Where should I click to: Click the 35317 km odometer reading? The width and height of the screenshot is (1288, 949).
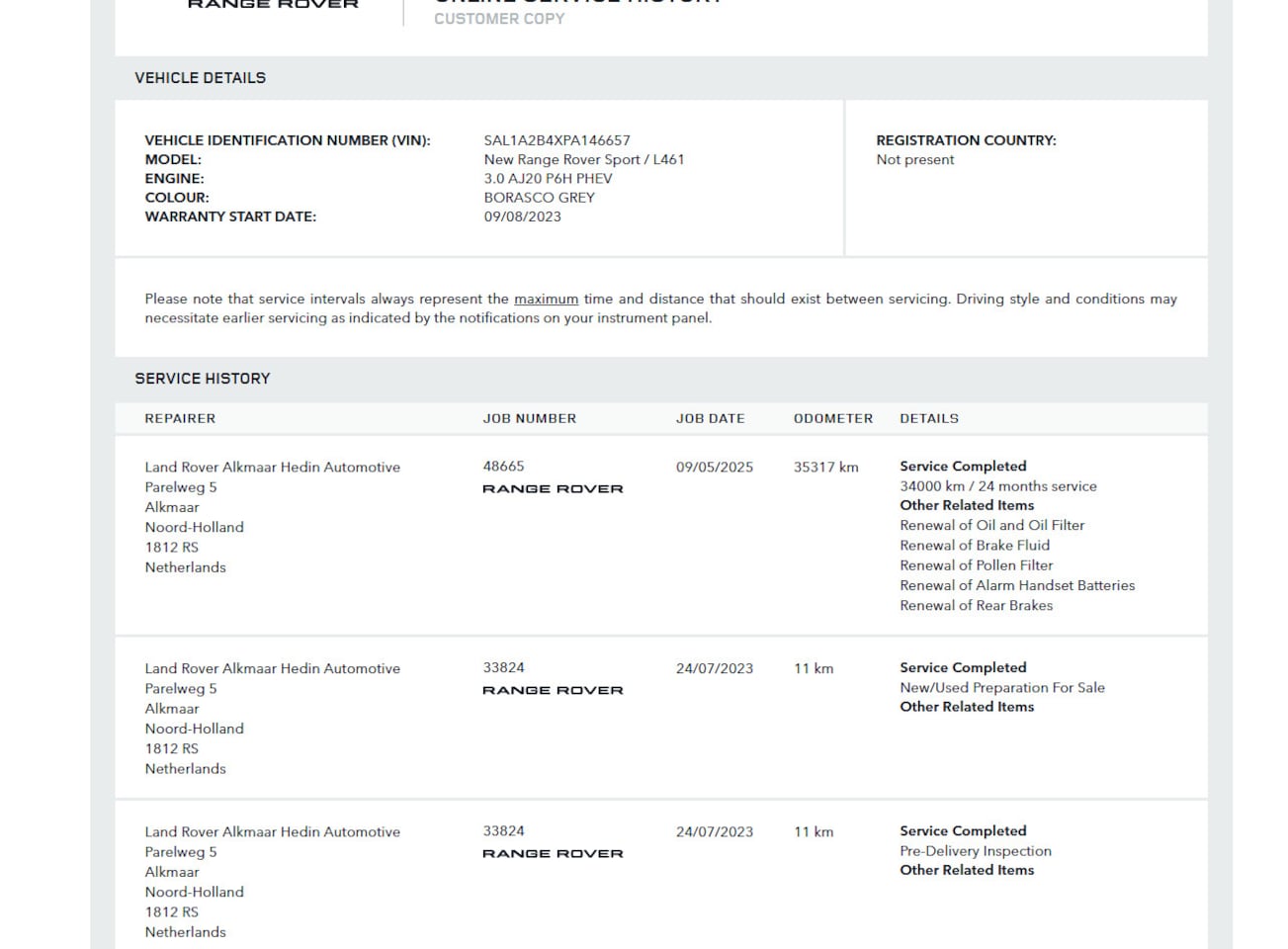[x=825, y=467]
